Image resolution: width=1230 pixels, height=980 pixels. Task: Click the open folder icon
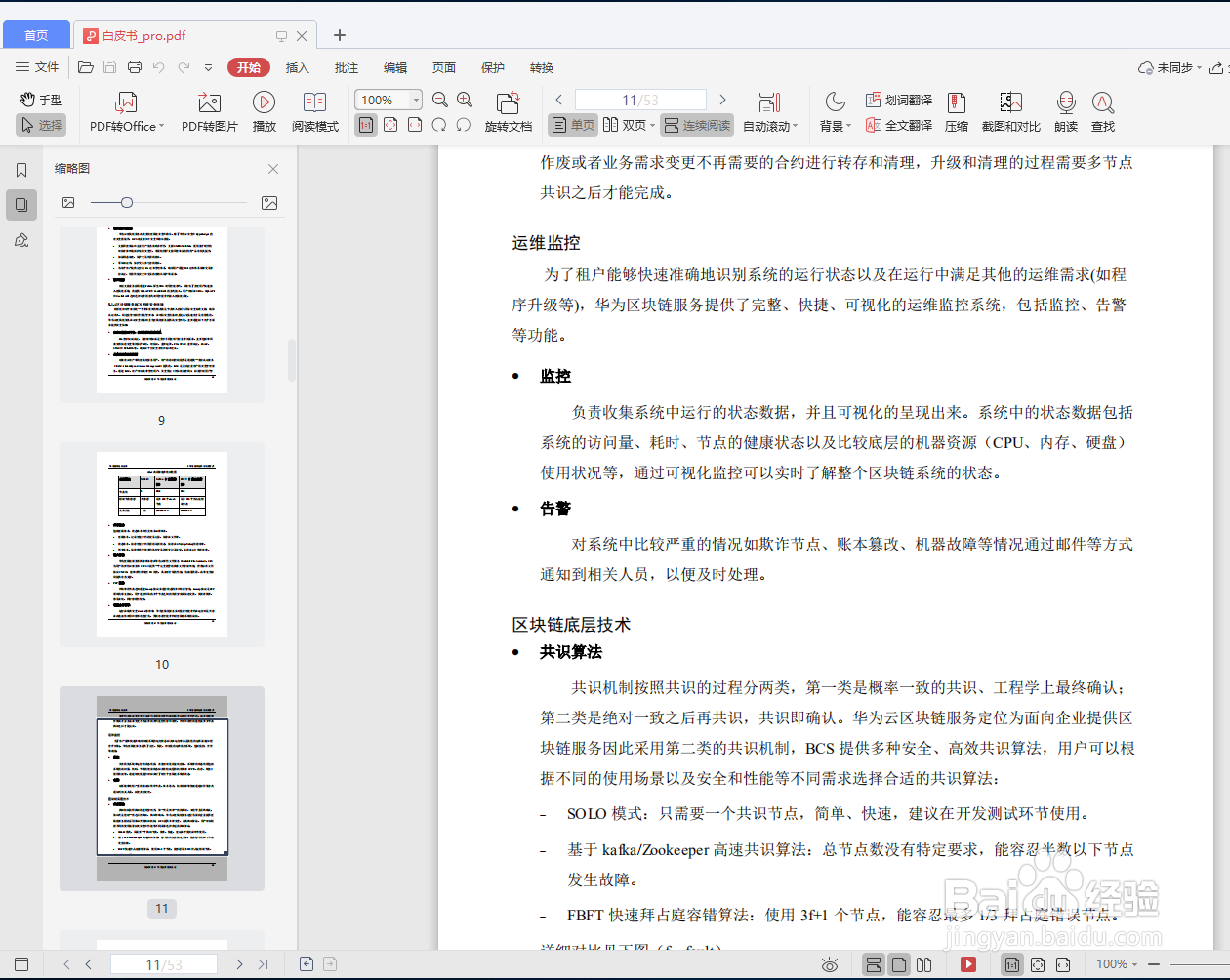tap(86, 67)
